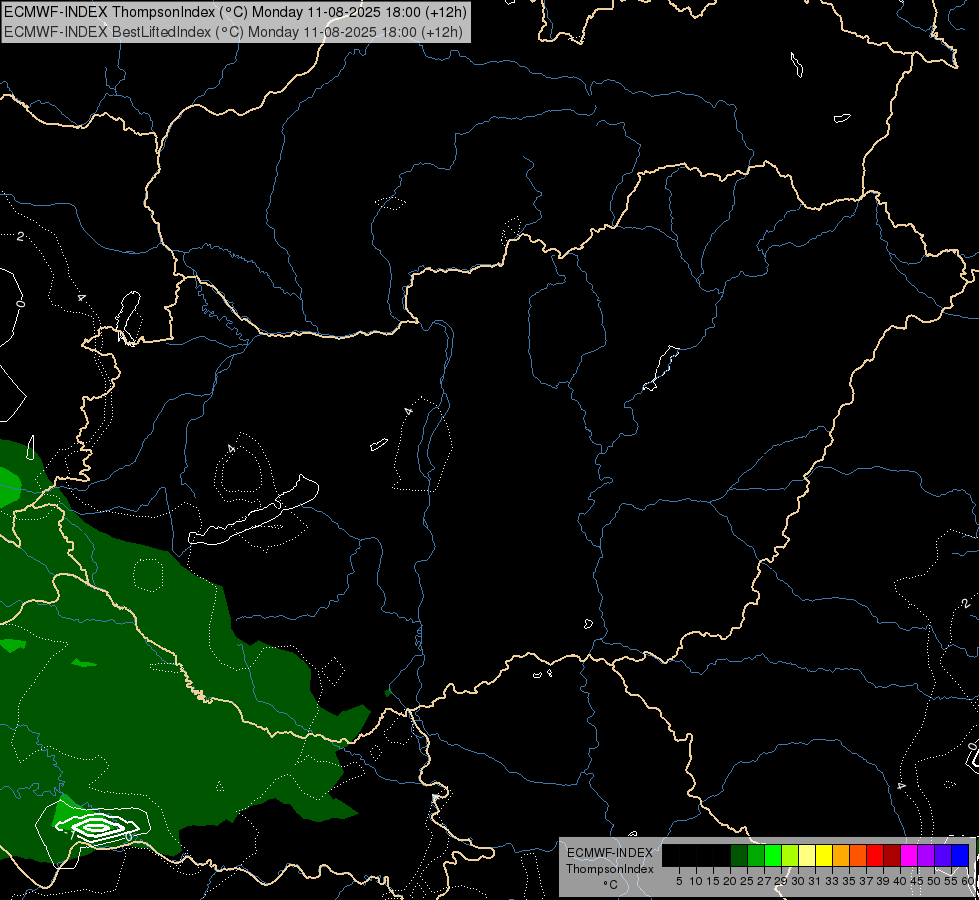Click the legend tick label 15
979x900 pixels.
[713, 881]
